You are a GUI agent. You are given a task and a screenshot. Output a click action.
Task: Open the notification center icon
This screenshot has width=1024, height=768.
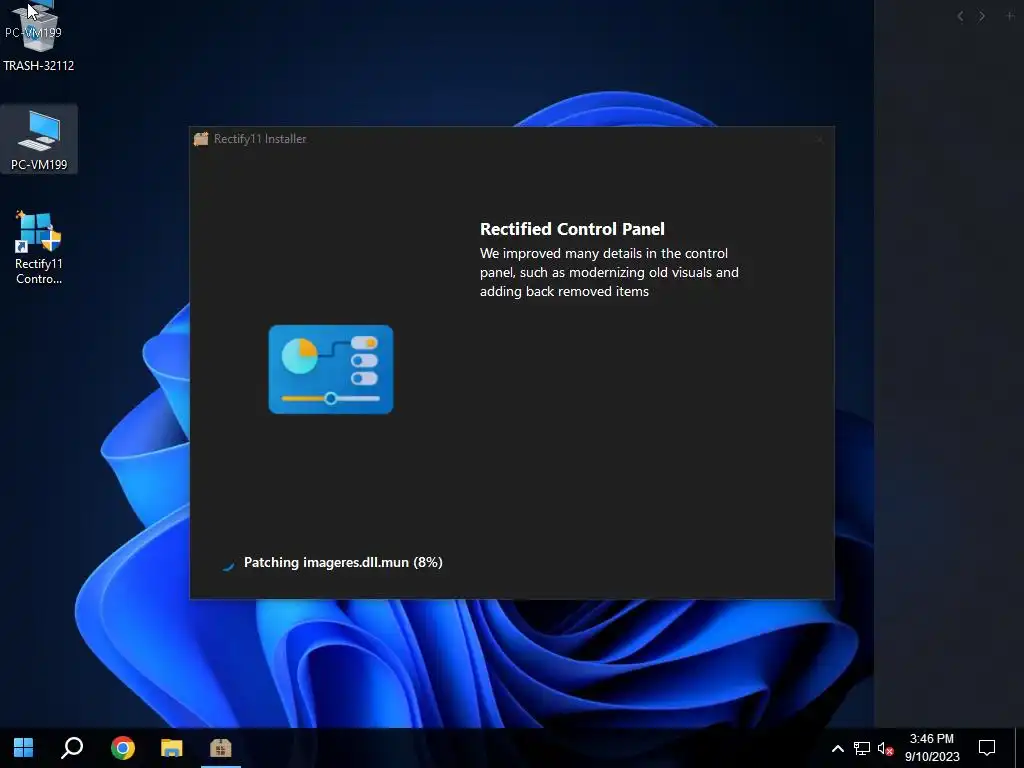(987, 748)
